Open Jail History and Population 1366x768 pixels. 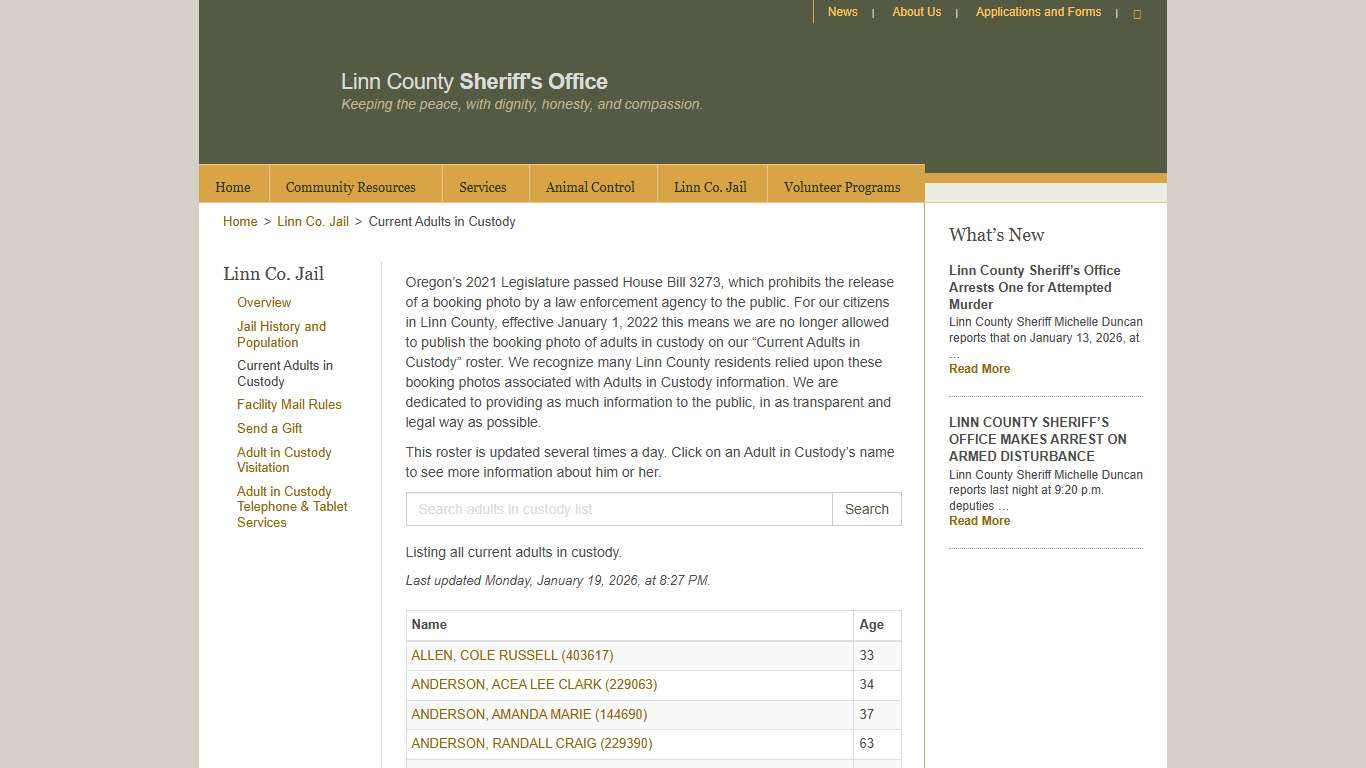(281, 334)
